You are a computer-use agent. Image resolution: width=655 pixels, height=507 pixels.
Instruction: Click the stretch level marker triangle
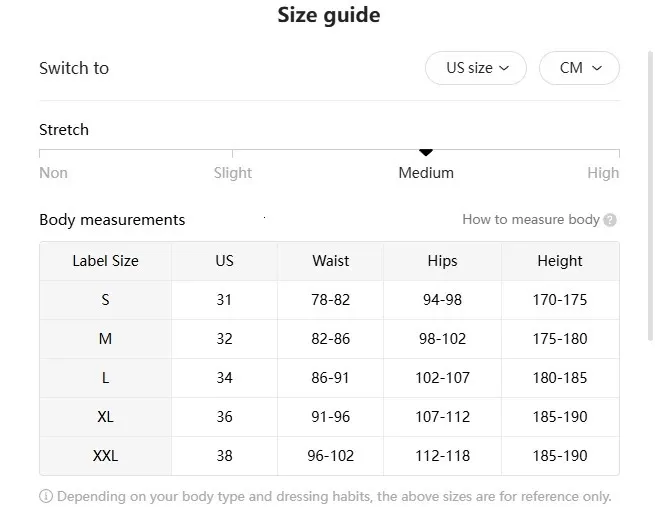(426, 152)
